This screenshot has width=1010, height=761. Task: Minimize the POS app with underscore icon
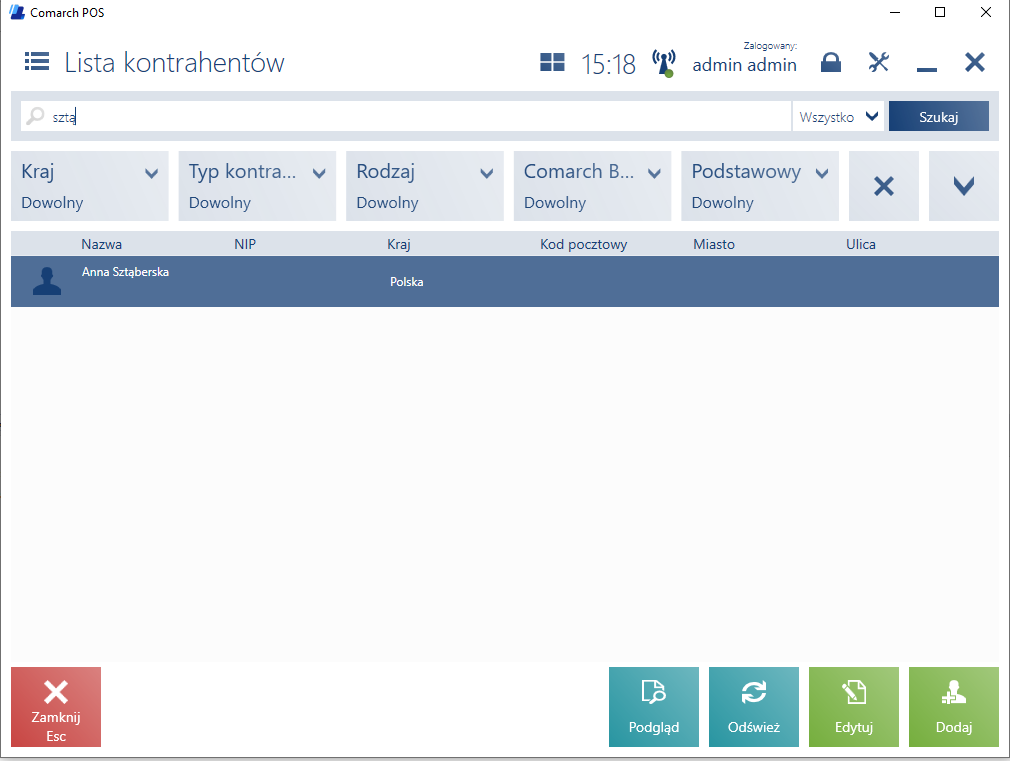point(926,69)
